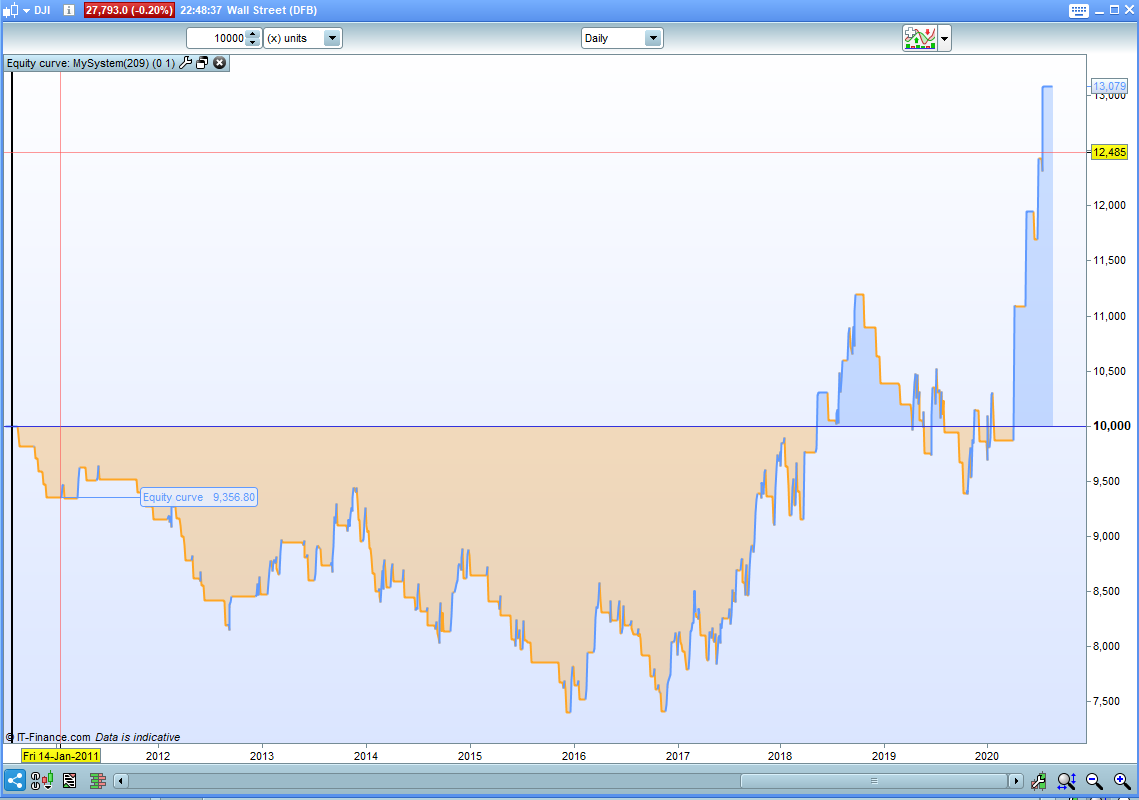Zoom in using the plus magnifier
Image resolution: width=1139 pixels, height=800 pixels.
pos(1122,781)
